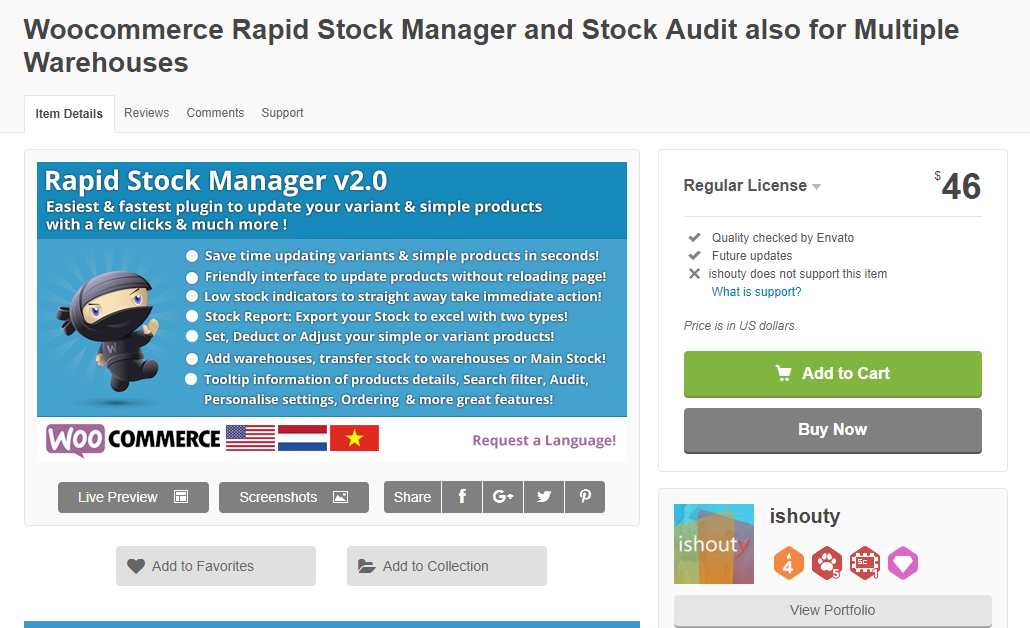This screenshot has height=628, width=1030.
Task: Click the 'Rapid Stock Manager v2.0' banner heading
Action: (216, 181)
